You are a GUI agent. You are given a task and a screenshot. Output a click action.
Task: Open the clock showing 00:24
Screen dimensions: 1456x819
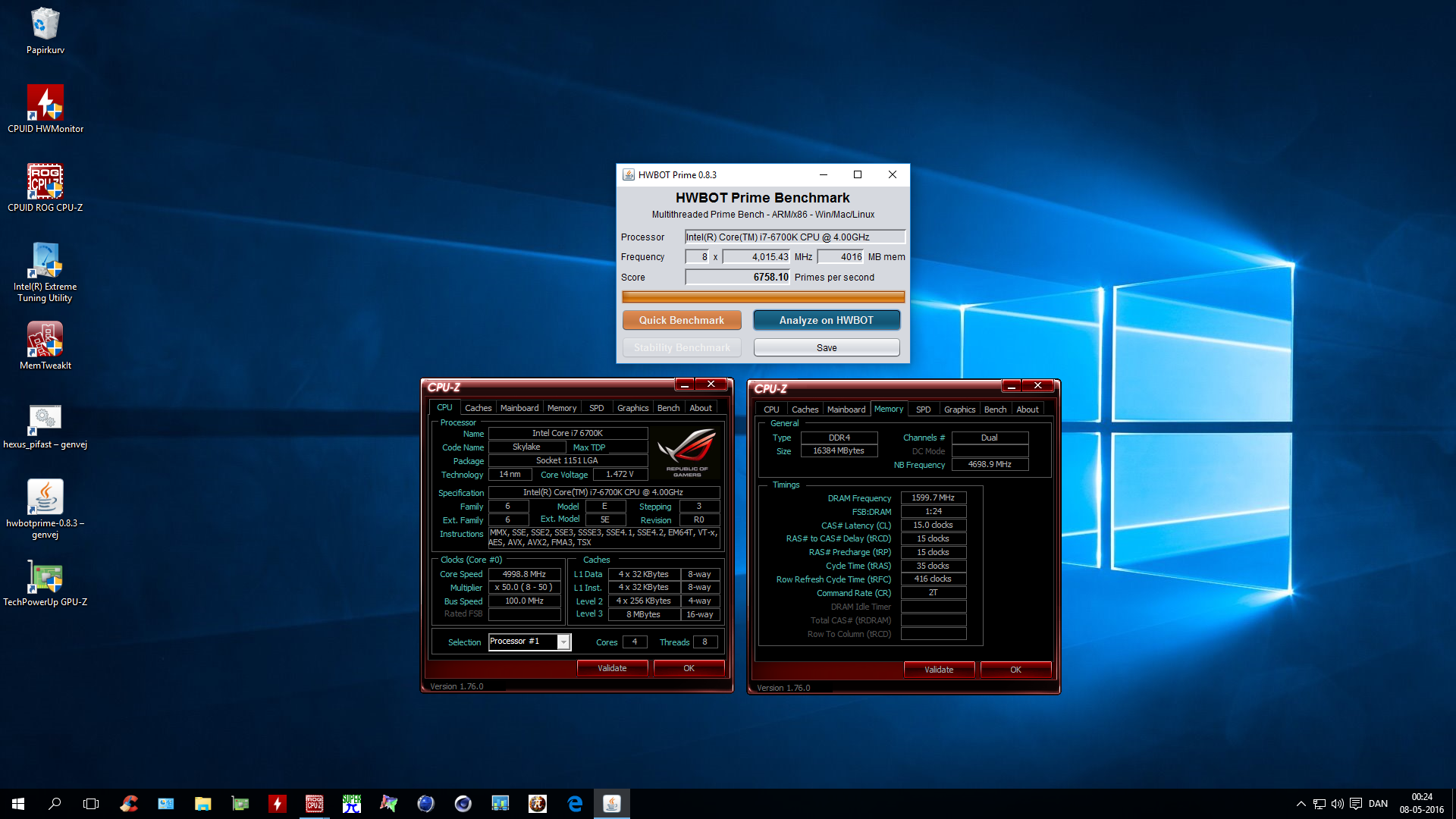1422,804
